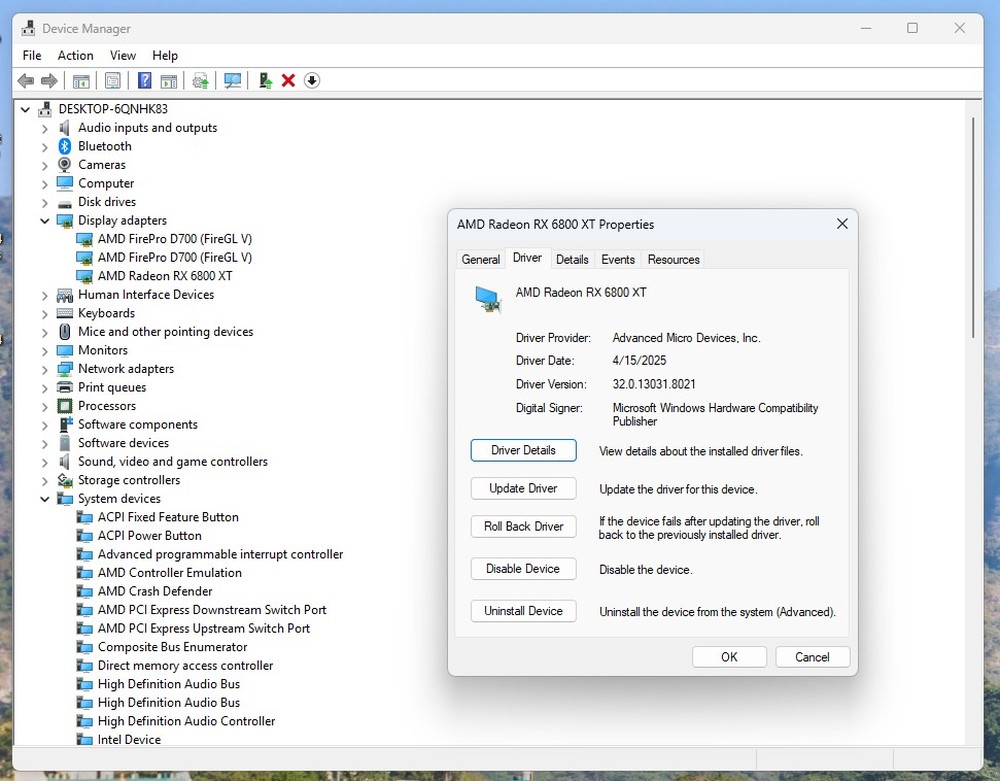
Task: Click the Disable Device button
Action: pyautogui.click(x=524, y=569)
